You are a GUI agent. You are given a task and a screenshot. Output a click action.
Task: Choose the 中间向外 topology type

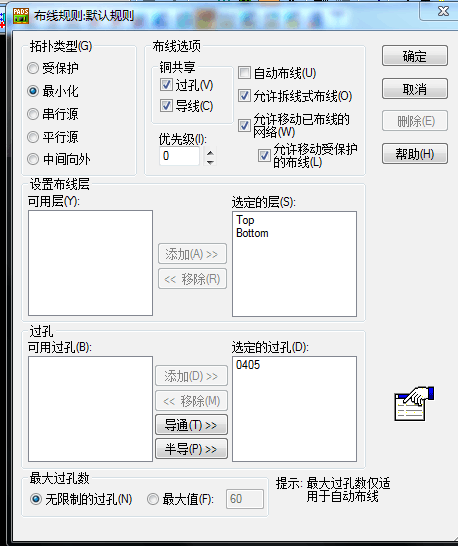(x=33, y=159)
